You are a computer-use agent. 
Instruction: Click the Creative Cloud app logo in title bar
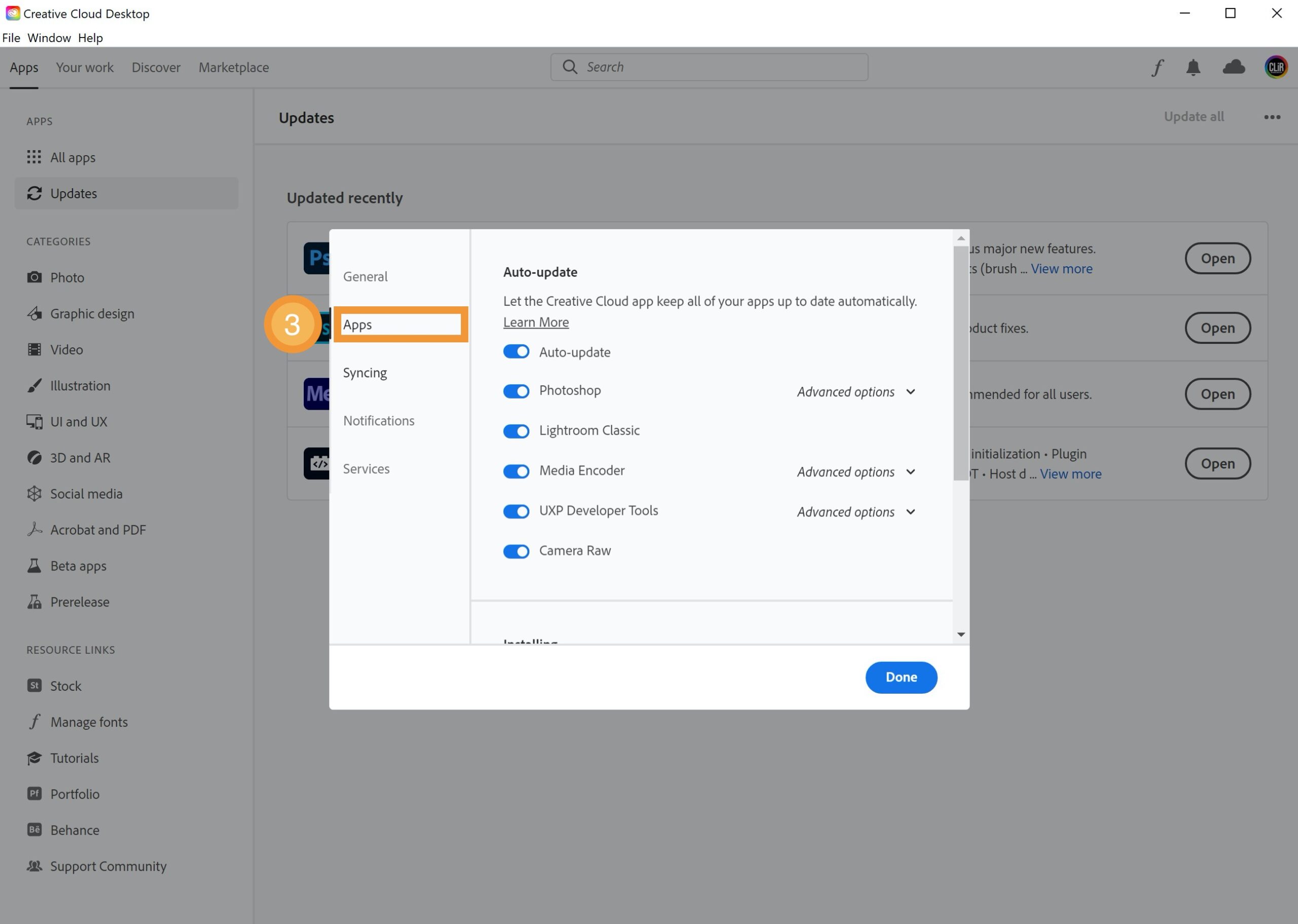point(13,13)
